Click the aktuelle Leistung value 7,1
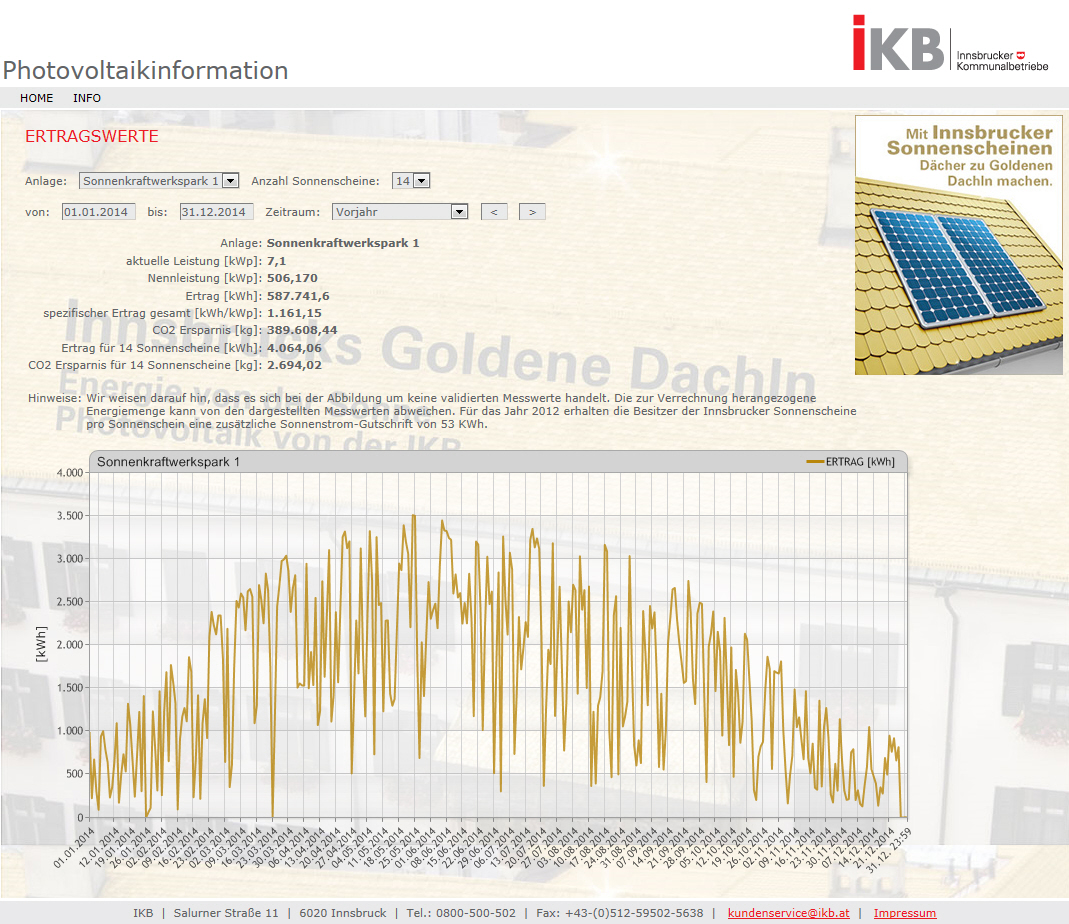 pyautogui.click(x=276, y=261)
